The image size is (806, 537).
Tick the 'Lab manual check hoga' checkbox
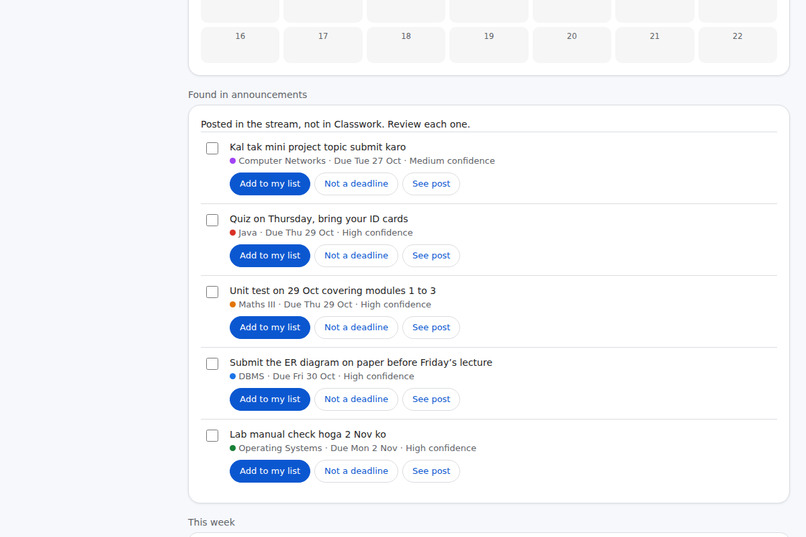point(212,436)
